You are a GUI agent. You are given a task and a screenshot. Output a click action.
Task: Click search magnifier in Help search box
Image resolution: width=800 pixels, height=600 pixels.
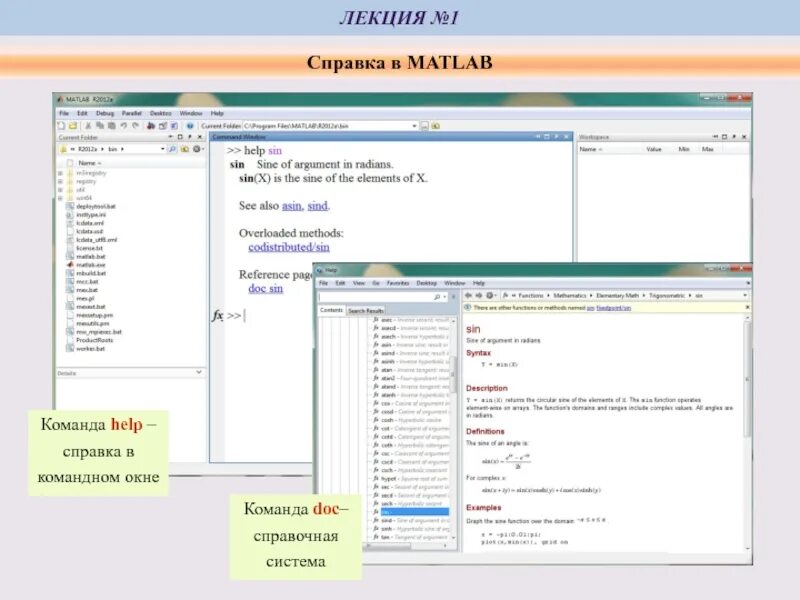pyautogui.click(x=437, y=296)
